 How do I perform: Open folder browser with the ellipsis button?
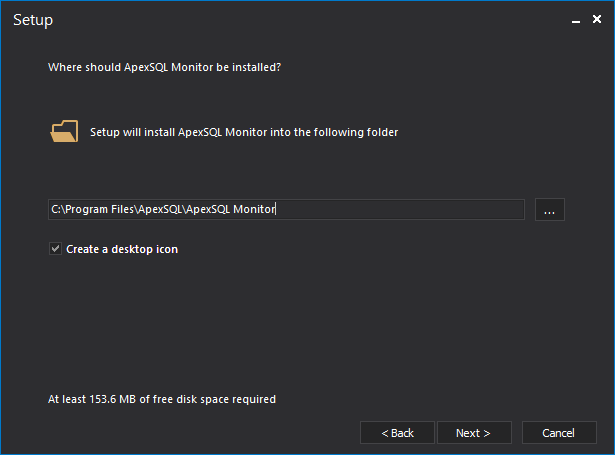(x=549, y=209)
